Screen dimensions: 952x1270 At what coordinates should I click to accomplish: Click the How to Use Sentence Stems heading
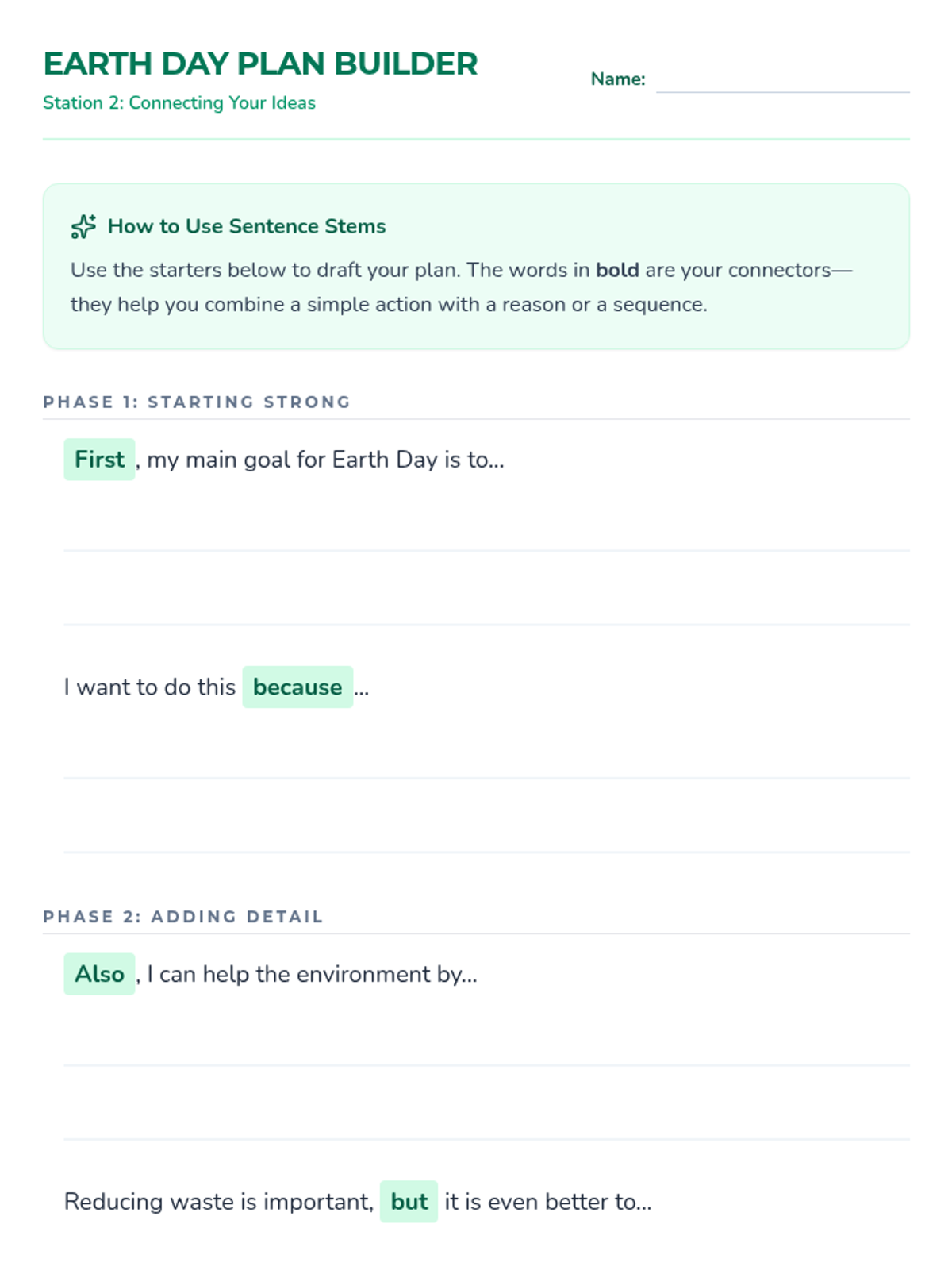coord(247,226)
